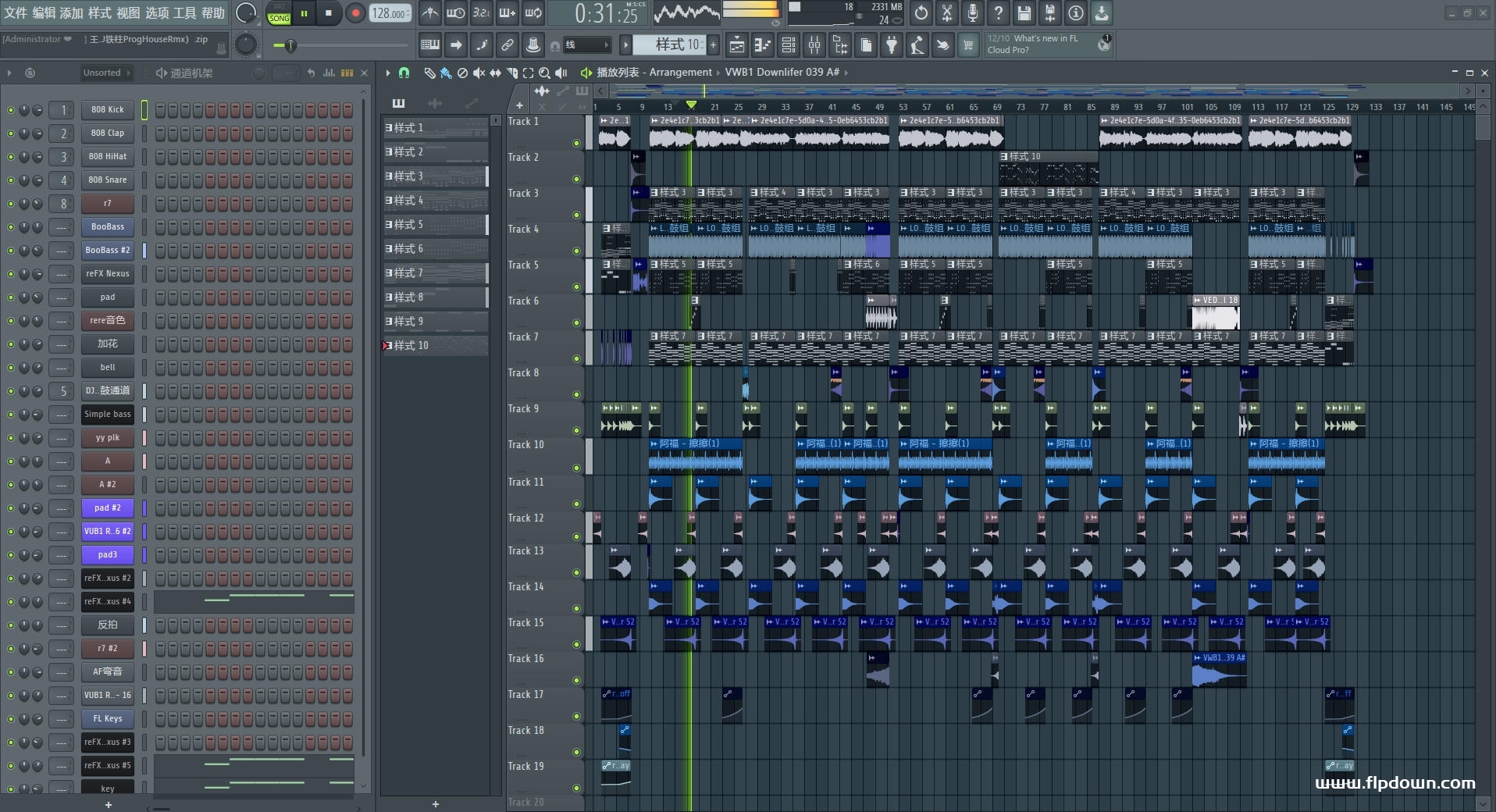Viewport: 1496px width, 812px height.
Task: Select the playlist mute tool
Action: pos(479,73)
